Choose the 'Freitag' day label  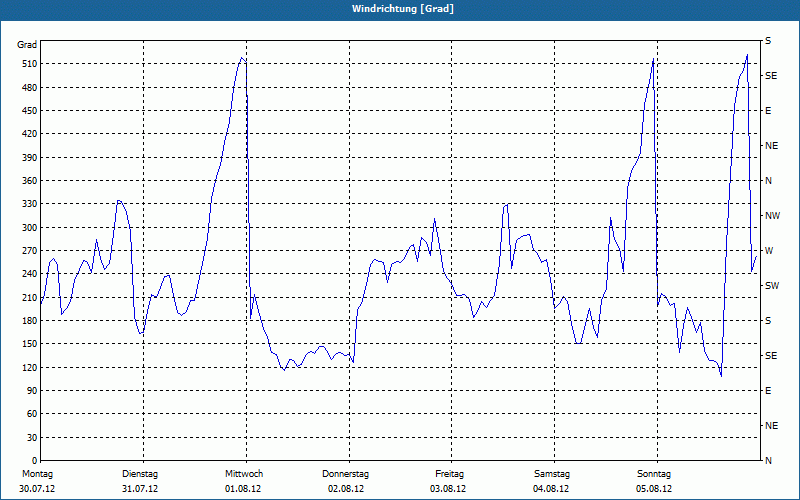coord(449,474)
